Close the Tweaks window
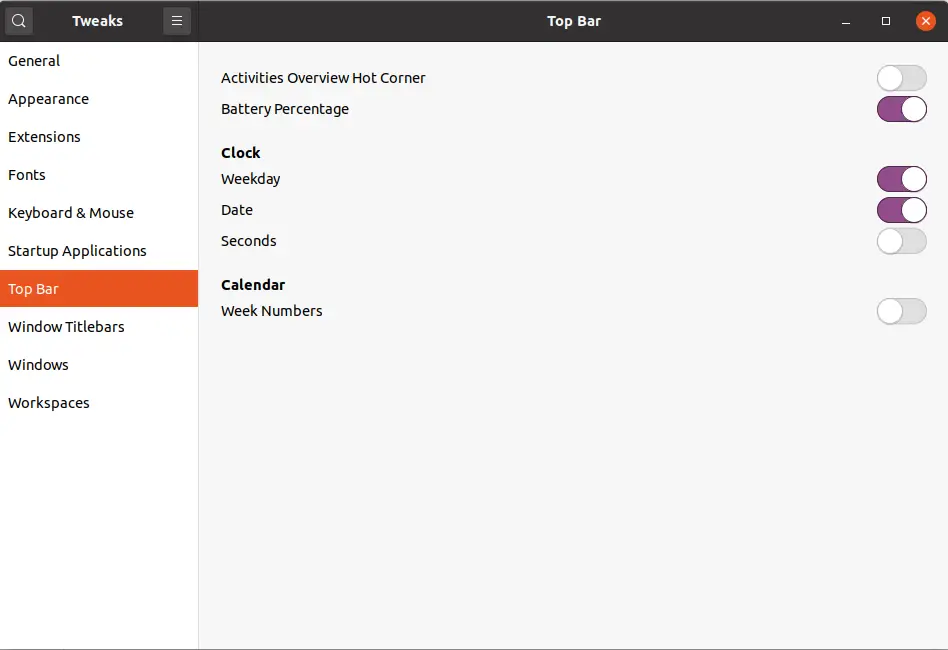 (926, 21)
